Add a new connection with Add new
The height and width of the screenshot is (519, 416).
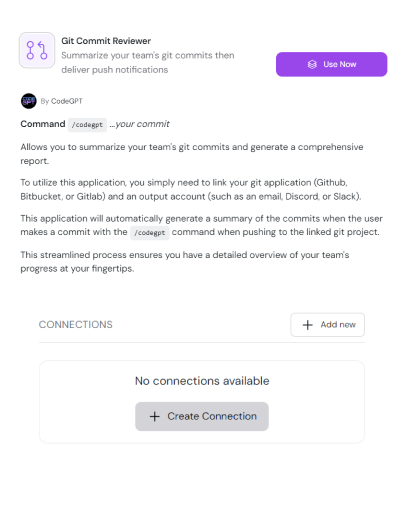327,325
